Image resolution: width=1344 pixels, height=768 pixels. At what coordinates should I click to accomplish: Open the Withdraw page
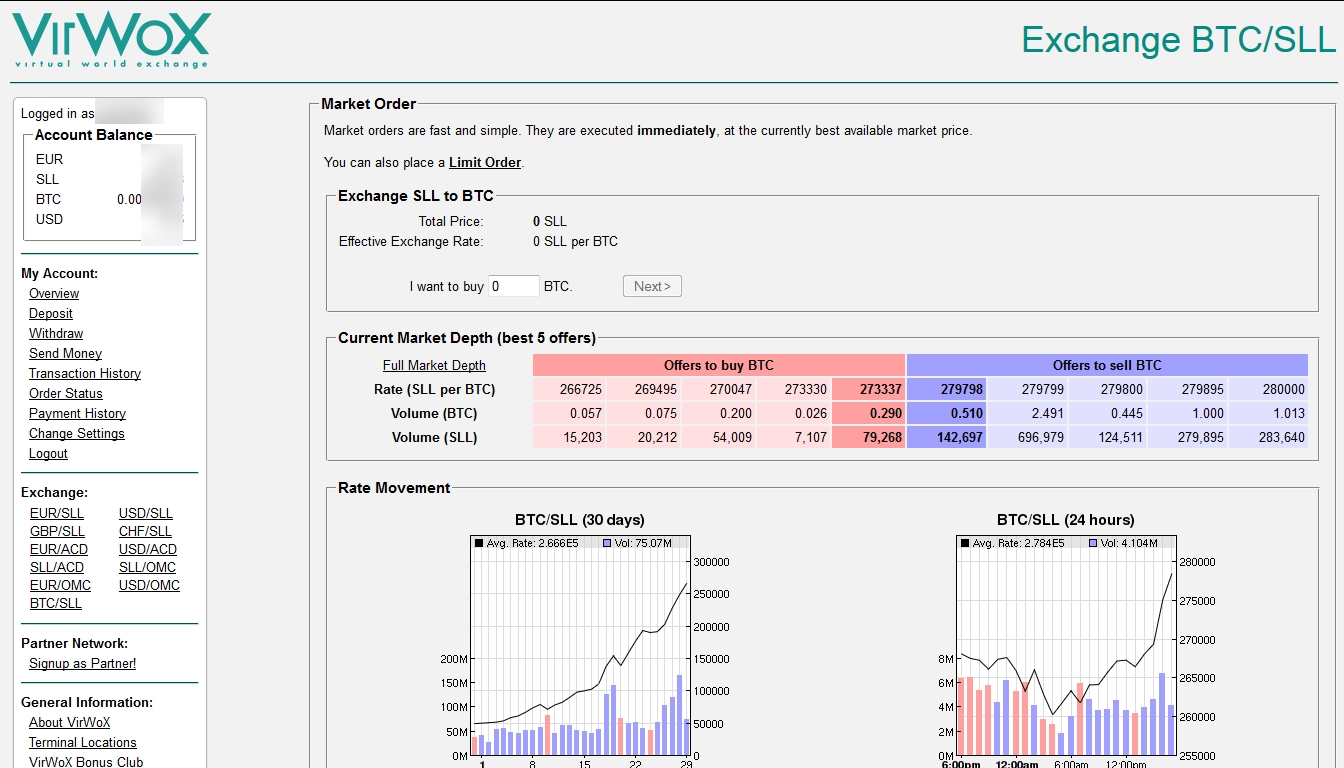point(56,334)
